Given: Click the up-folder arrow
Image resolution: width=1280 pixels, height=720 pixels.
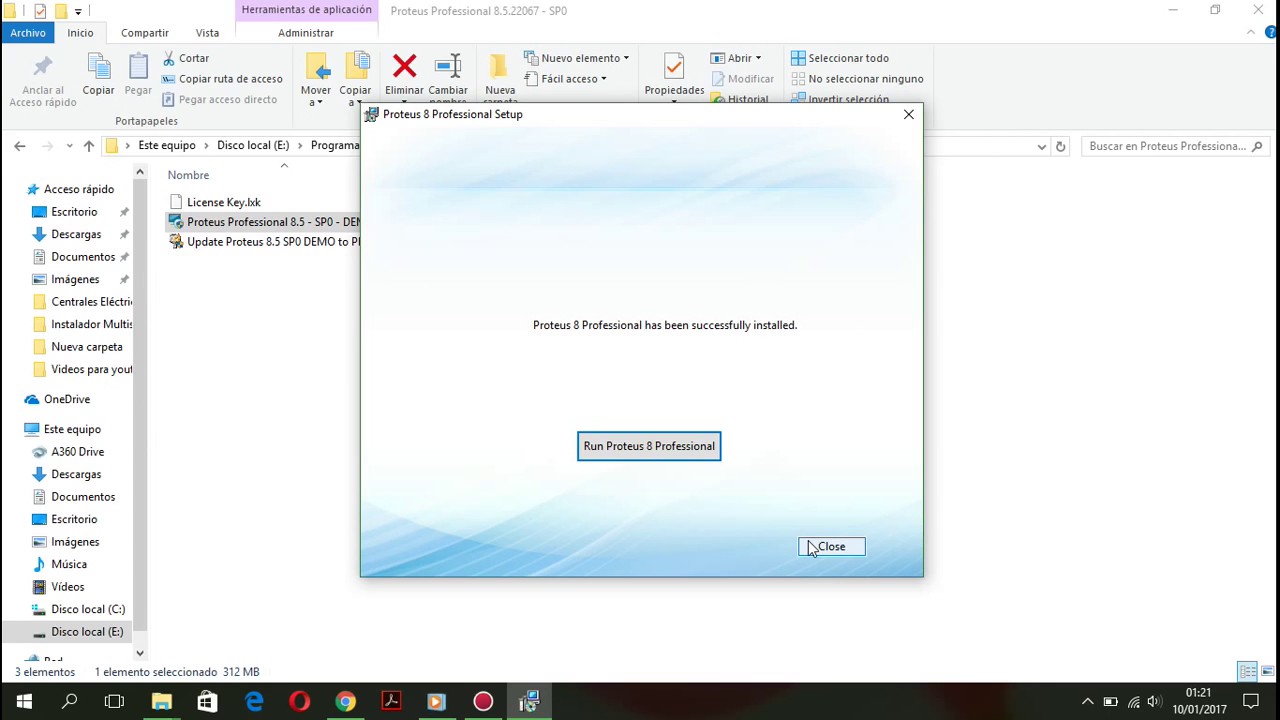Looking at the screenshot, I should tap(89, 146).
